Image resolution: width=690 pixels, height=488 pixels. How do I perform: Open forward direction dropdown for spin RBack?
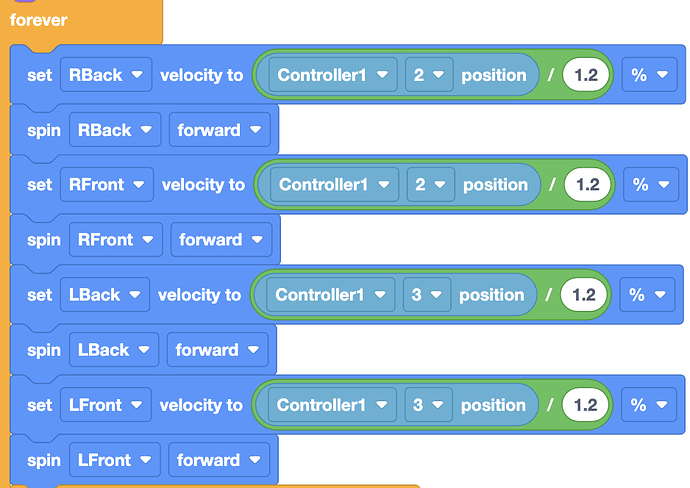coord(220,130)
